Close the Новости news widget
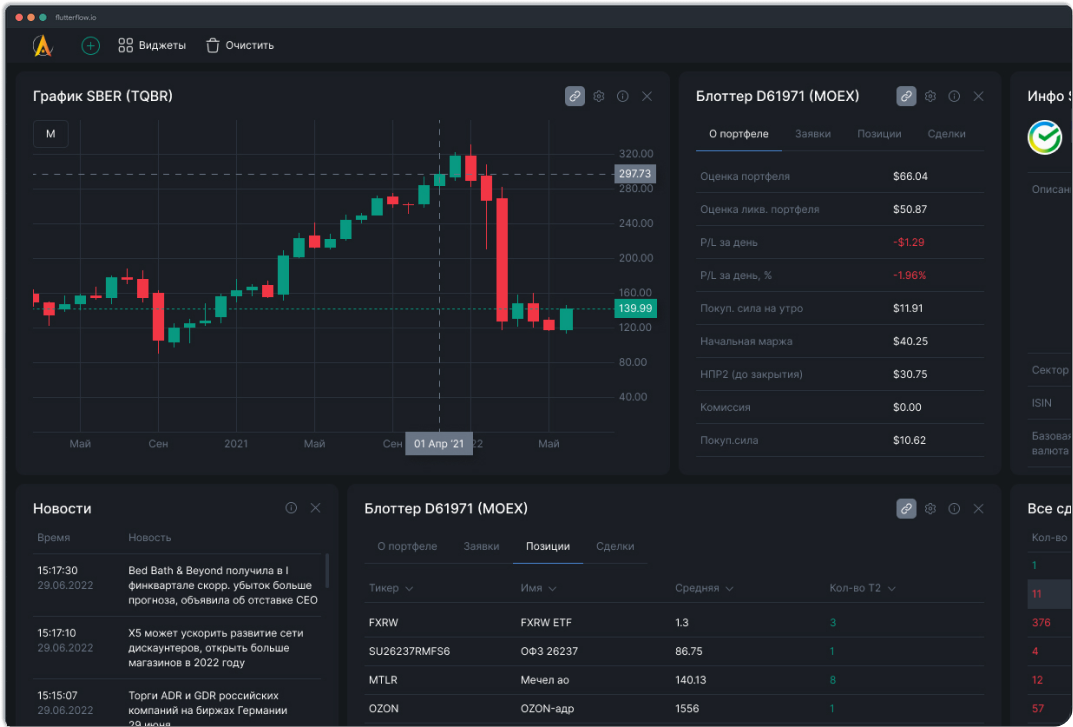Image resolution: width=1073 pixels, height=727 pixels. pyautogui.click(x=315, y=508)
